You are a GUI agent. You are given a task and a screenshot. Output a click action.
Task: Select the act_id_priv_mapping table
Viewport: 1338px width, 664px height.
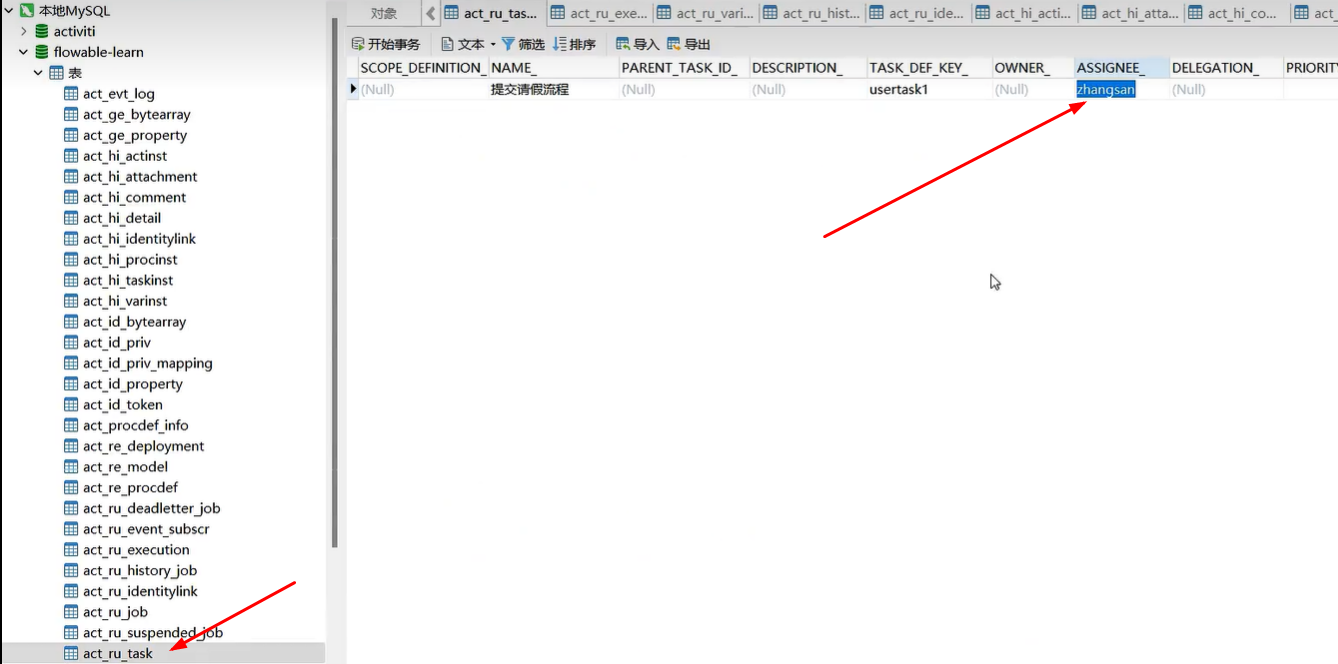point(148,363)
